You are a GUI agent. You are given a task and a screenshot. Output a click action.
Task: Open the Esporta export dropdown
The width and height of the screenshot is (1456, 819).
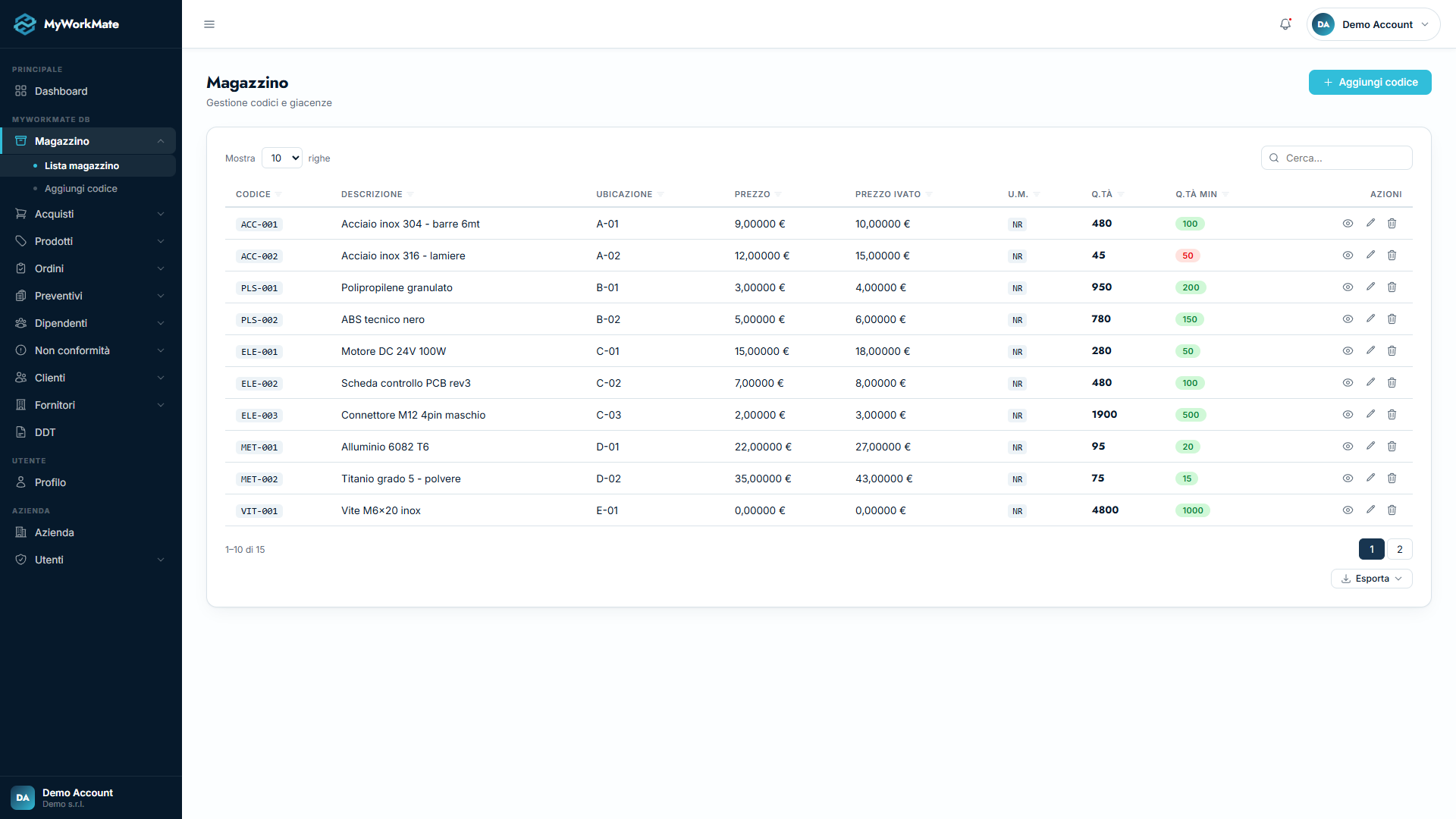pos(1371,579)
